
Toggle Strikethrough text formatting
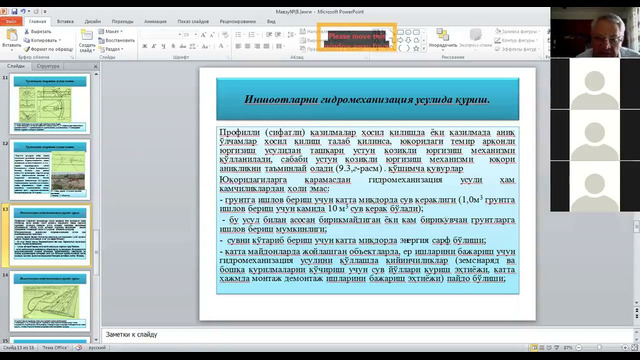pyautogui.click(x=183, y=47)
